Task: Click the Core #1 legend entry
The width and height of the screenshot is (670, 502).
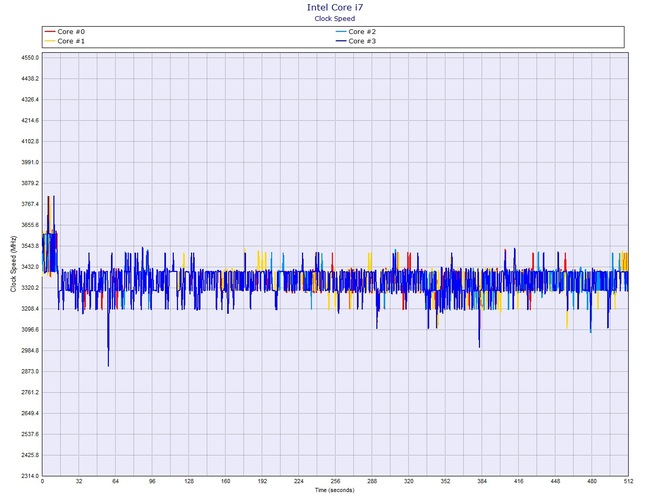Action: coord(65,41)
